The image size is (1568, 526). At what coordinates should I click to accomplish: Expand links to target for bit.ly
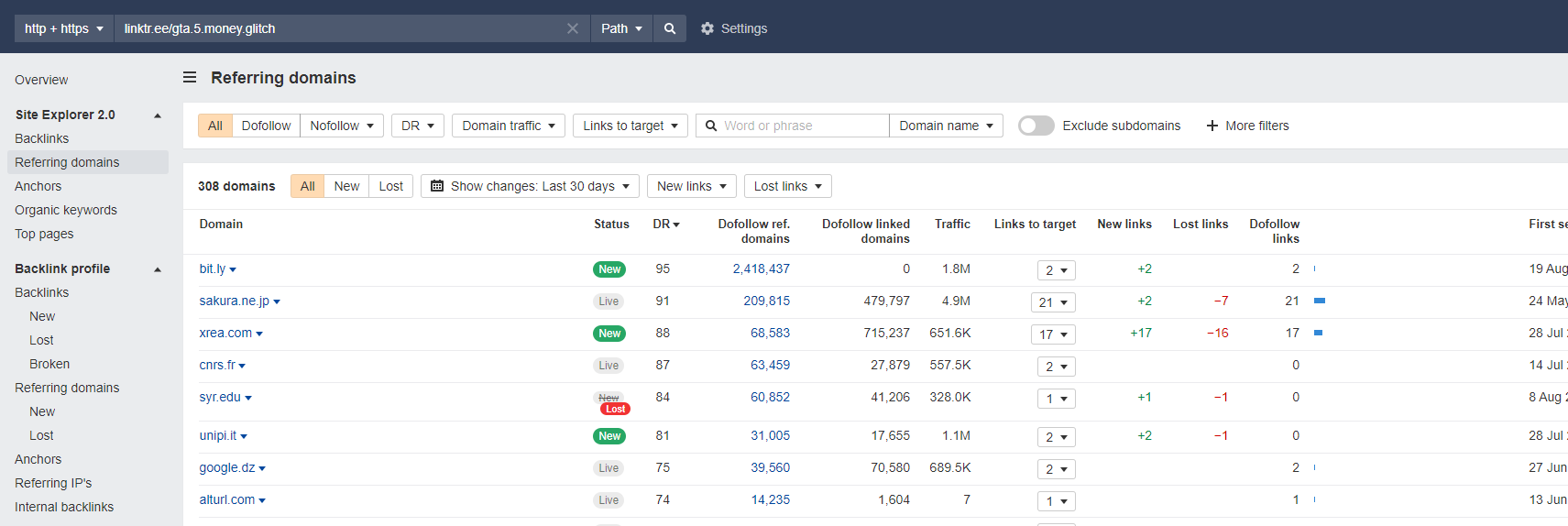coord(1056,270)
